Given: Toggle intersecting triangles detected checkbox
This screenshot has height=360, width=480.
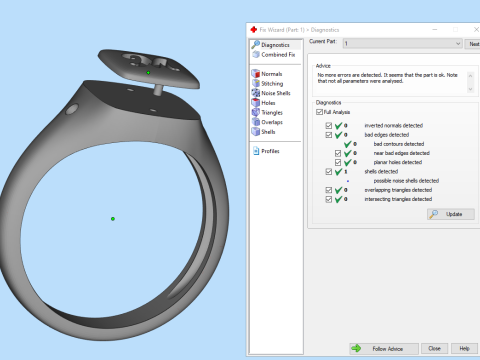Looking at the screenshot, I should click(329, 199).
